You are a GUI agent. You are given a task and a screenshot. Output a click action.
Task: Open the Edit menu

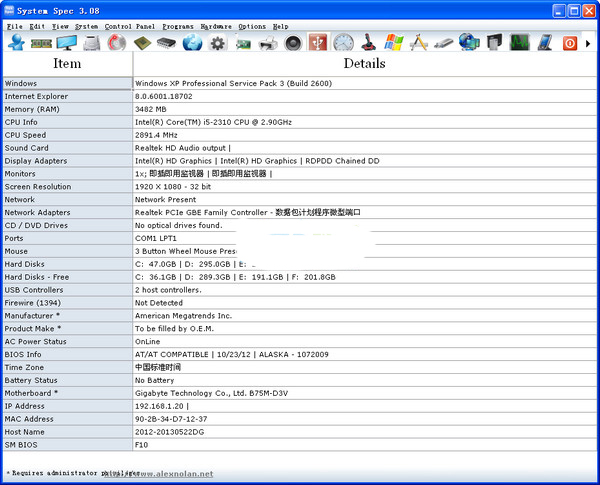pyautogui.click(x=37, y=26)
